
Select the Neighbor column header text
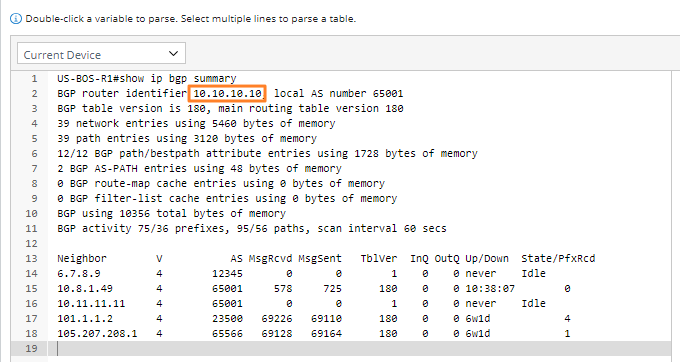pos(82,258)
